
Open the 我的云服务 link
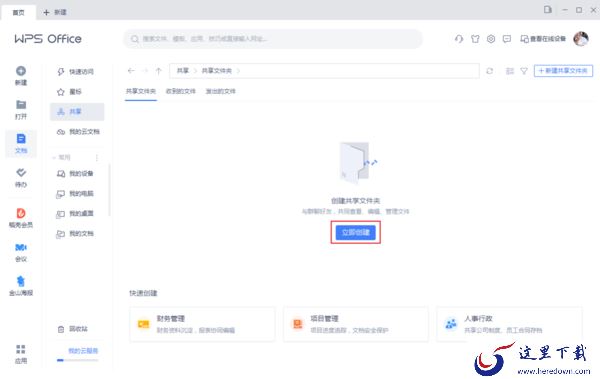[83, 351]
